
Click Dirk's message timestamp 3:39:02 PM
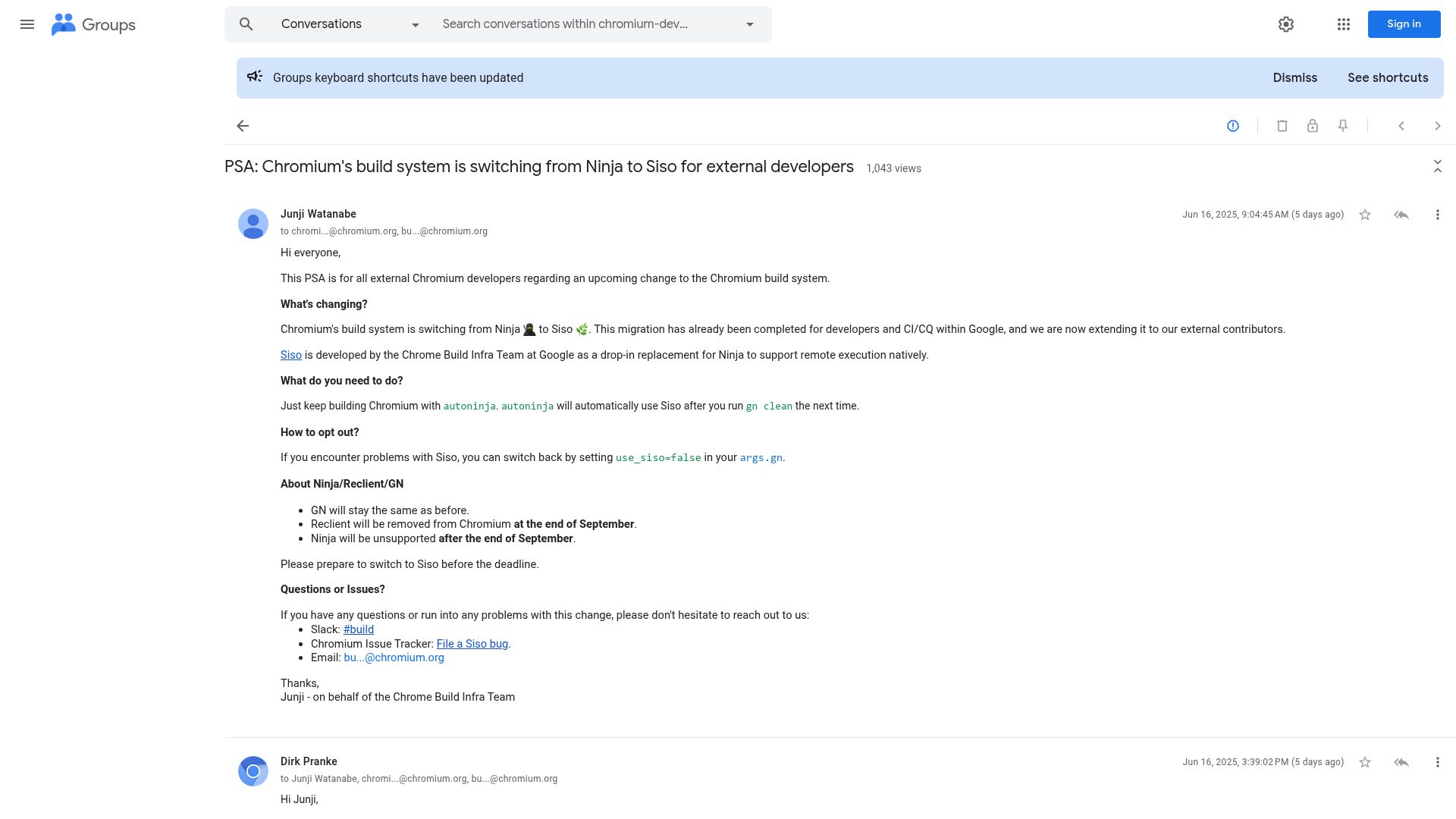click(1263, 762)
